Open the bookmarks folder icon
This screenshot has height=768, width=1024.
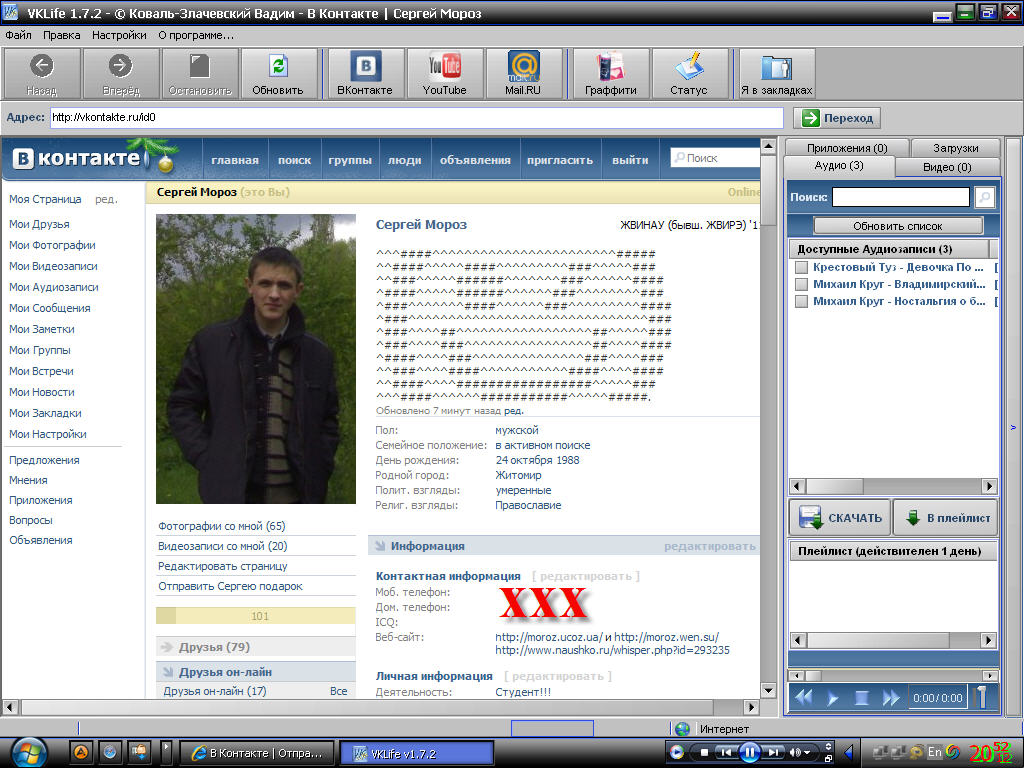776,67
